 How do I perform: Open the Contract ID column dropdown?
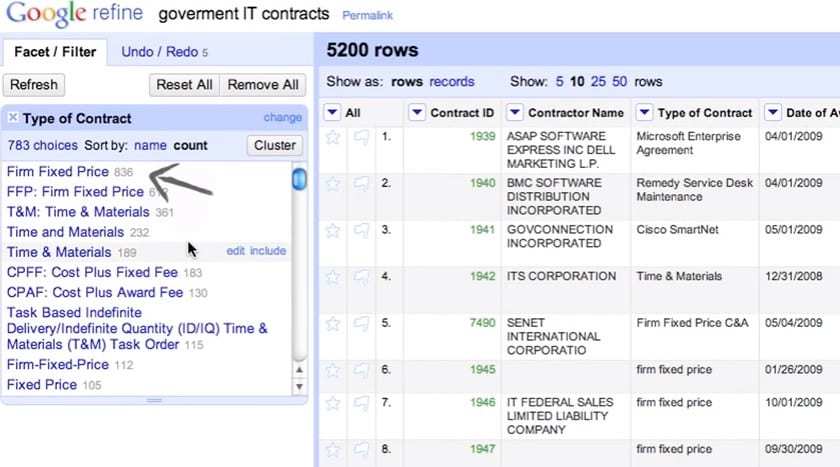[417, 113]
